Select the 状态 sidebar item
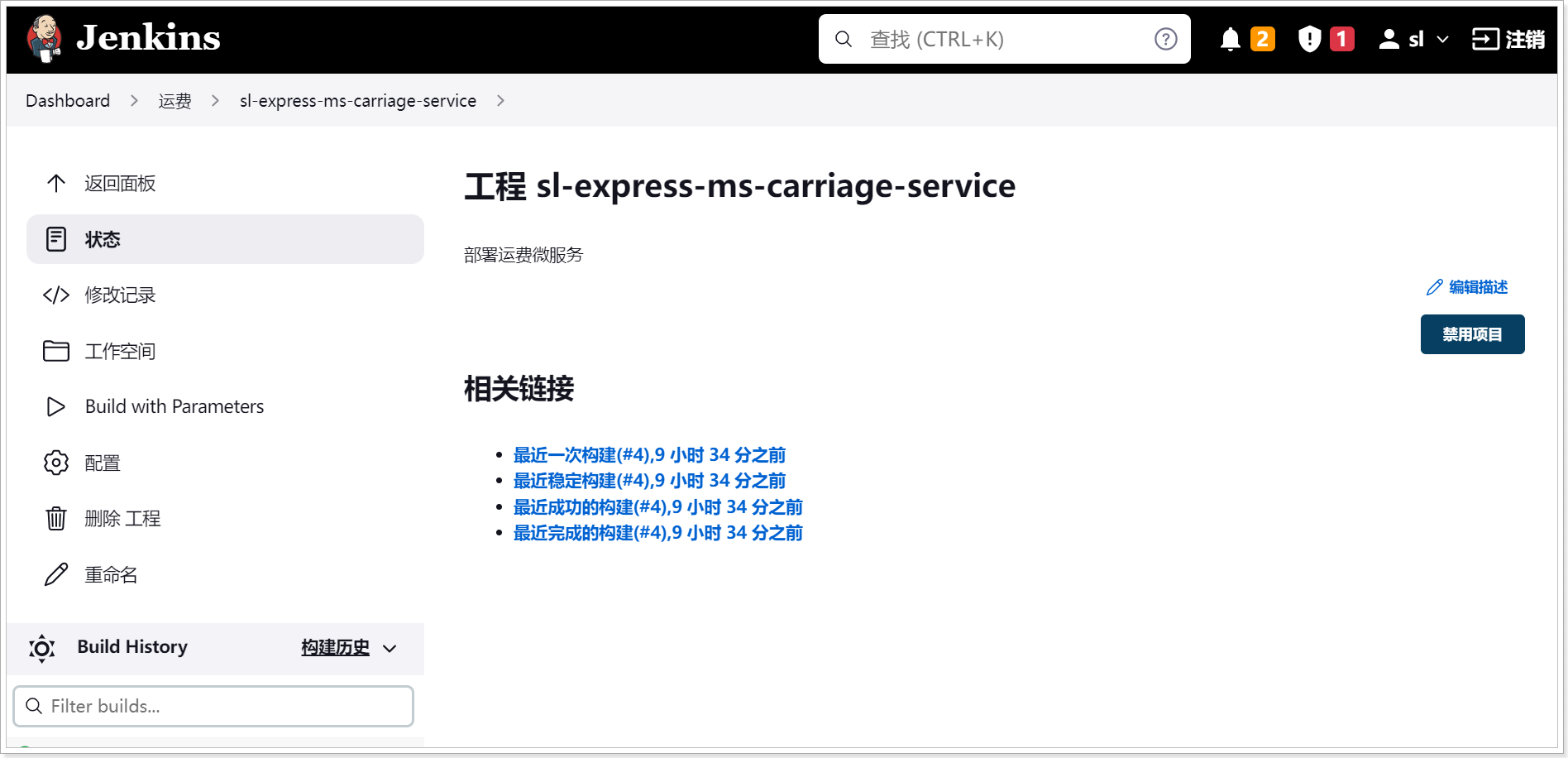This screenshot has height=758, width=1568. (x=225, y=239)
